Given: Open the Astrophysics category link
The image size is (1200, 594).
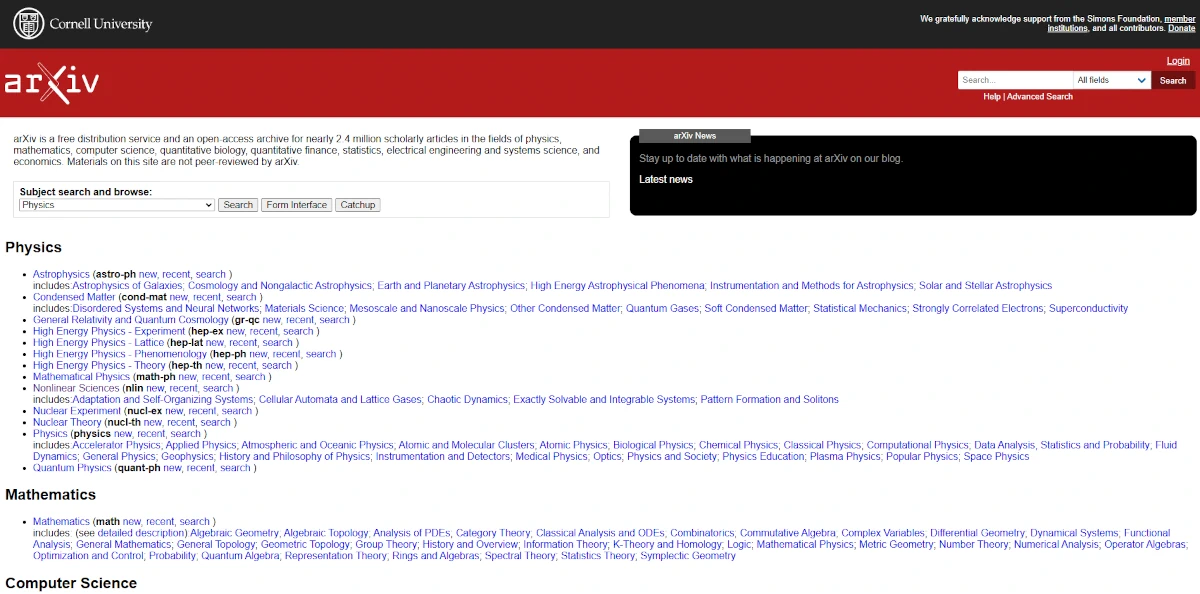Looking at the screenshot, I should pyautogui.click(x=61, y=274).
